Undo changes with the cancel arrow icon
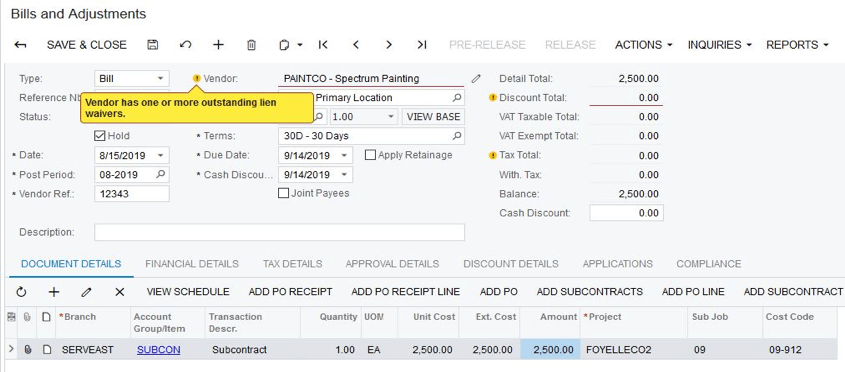Viewport: 845px width, 372px height. click(185, 45)
